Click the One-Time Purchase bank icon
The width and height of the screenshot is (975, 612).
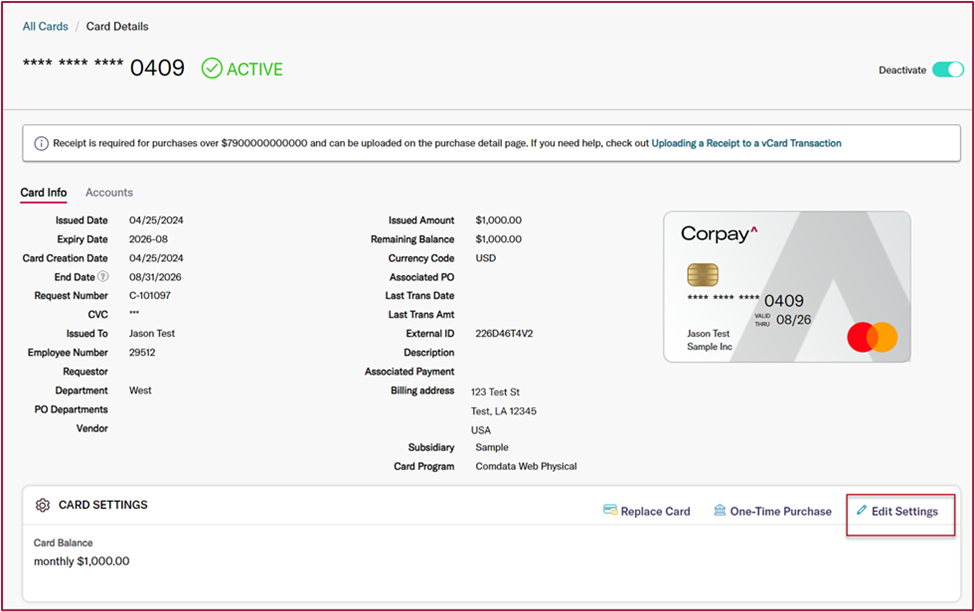[x=719, y=510]
